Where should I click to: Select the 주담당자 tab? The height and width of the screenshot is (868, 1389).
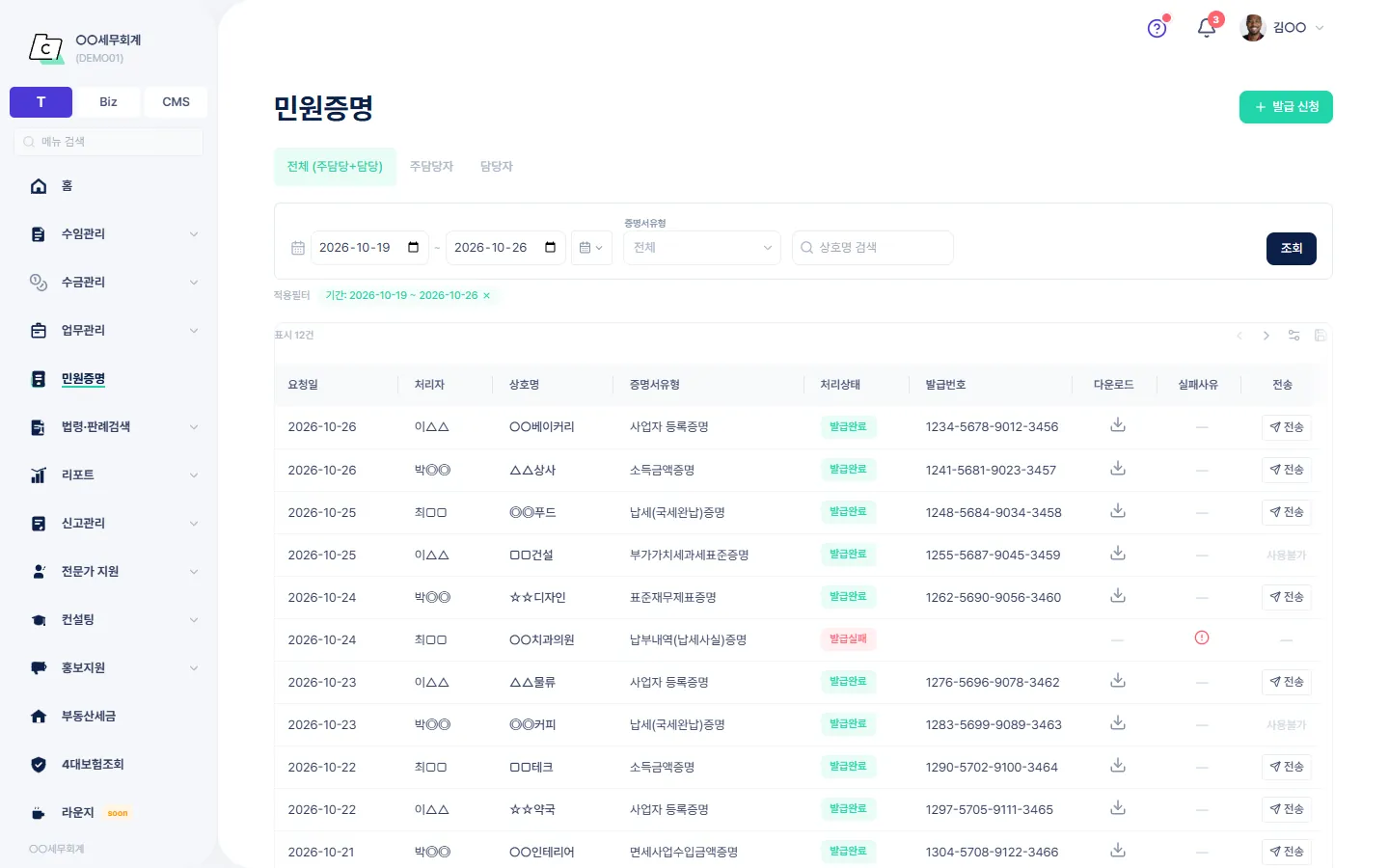tap(431, 167)
